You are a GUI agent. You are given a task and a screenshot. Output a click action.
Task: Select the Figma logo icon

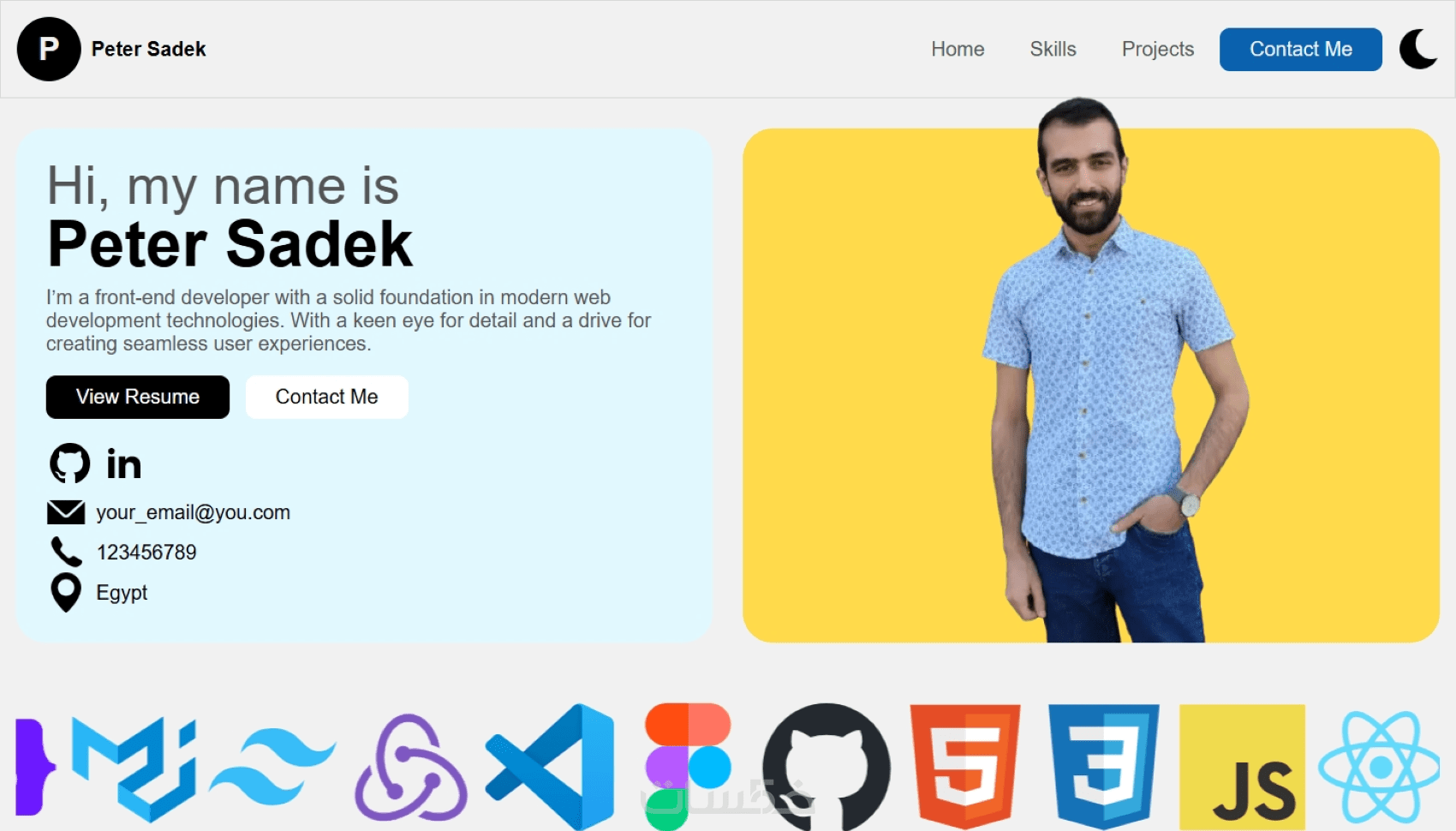(688, 768)
